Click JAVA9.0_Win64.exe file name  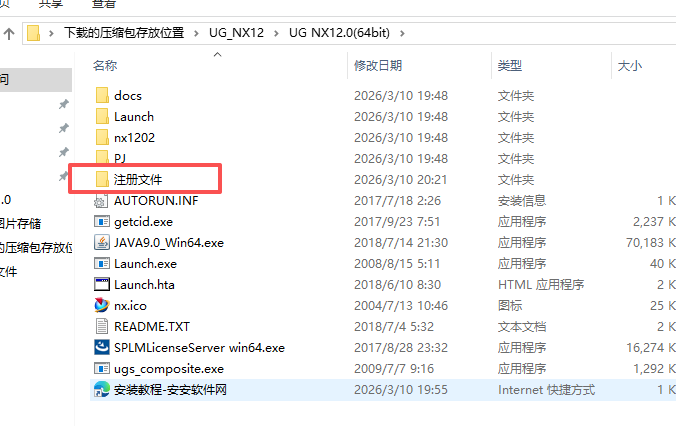[x=169, y=242]
